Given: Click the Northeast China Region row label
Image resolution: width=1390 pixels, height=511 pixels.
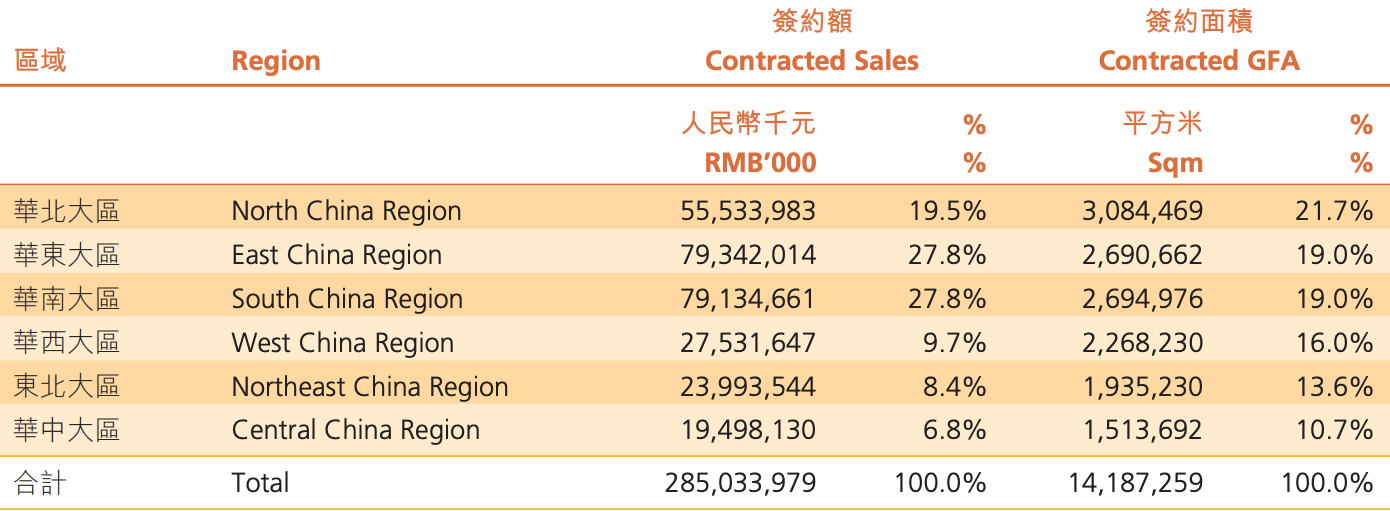Looking at the screenshot, I should [x=370, y=387].
